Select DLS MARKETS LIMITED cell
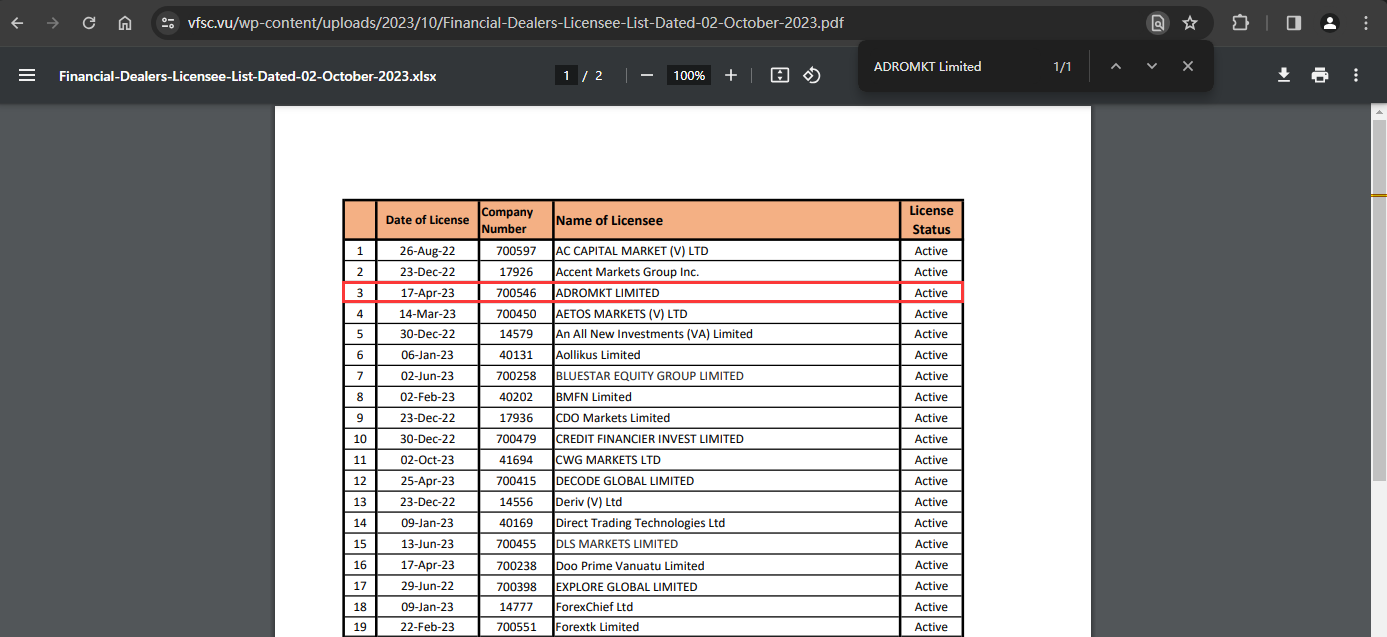Image resolution: width=1387 pixels, height=637 pixels. (727, 544)
